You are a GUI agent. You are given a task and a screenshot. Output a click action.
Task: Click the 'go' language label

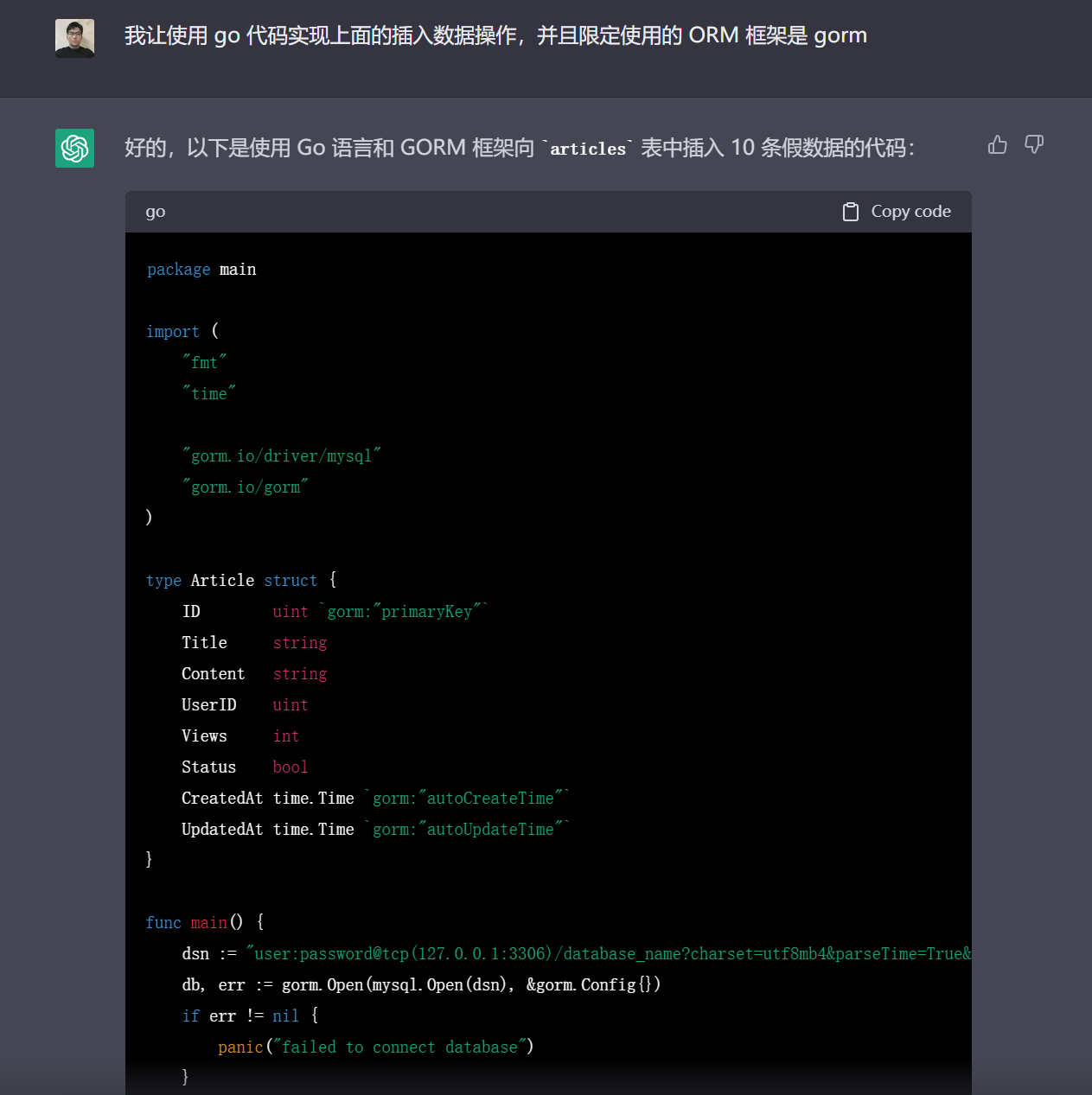156,212
